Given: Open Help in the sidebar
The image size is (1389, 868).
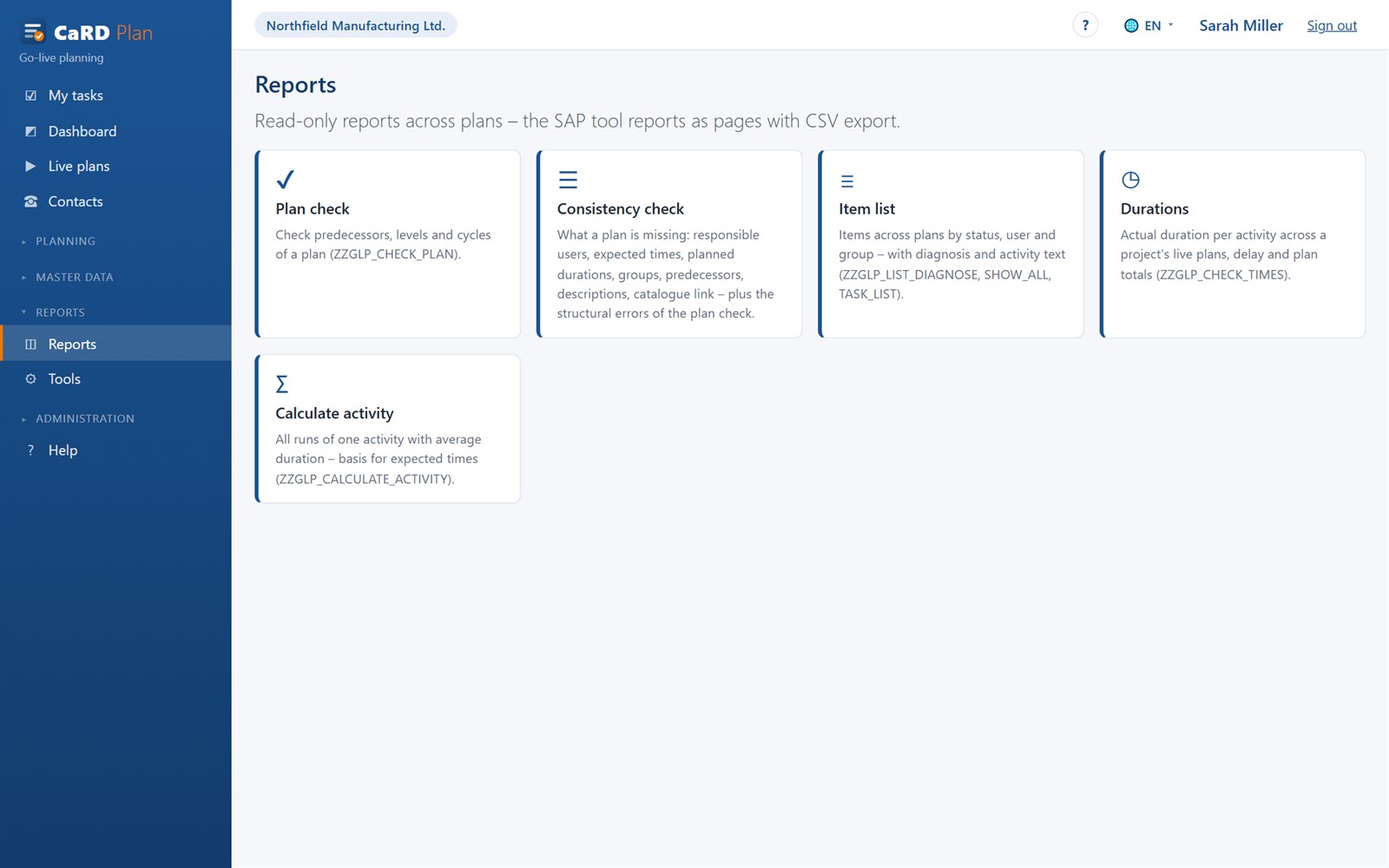Looking at the screenshot, I should [x=115, y=450].
